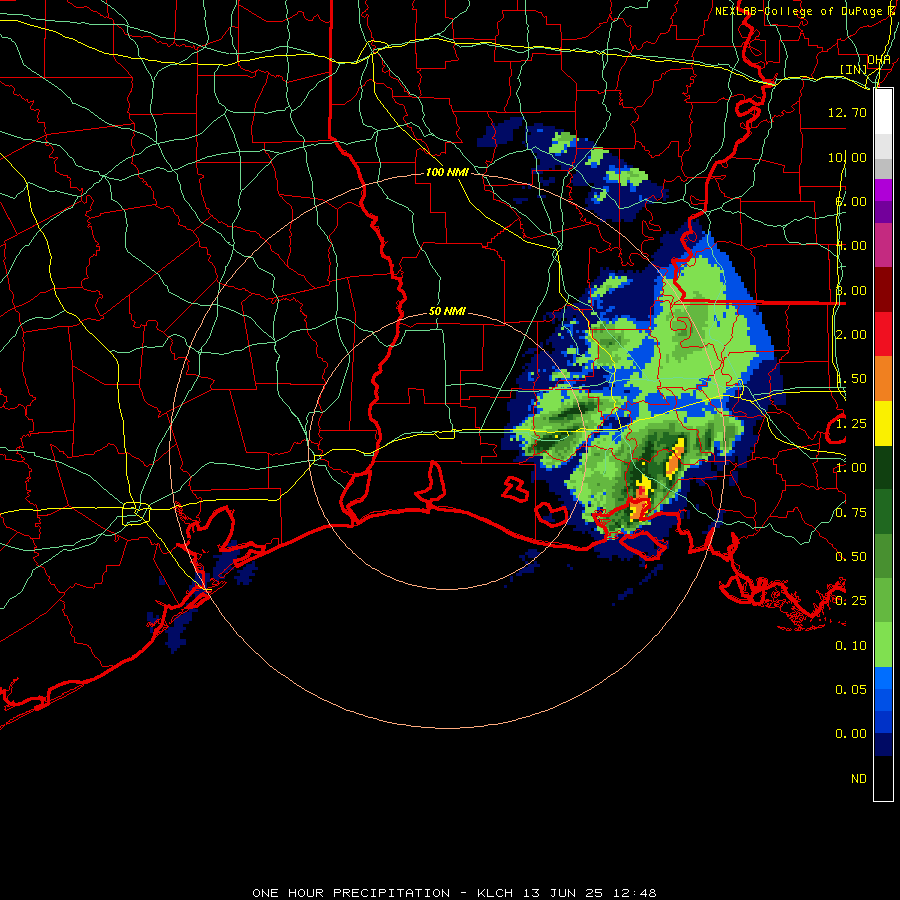The image size is (900, 900).
Task: Pick the dark red legend swatch beside 3.00
Action: (x=883, y=290)
